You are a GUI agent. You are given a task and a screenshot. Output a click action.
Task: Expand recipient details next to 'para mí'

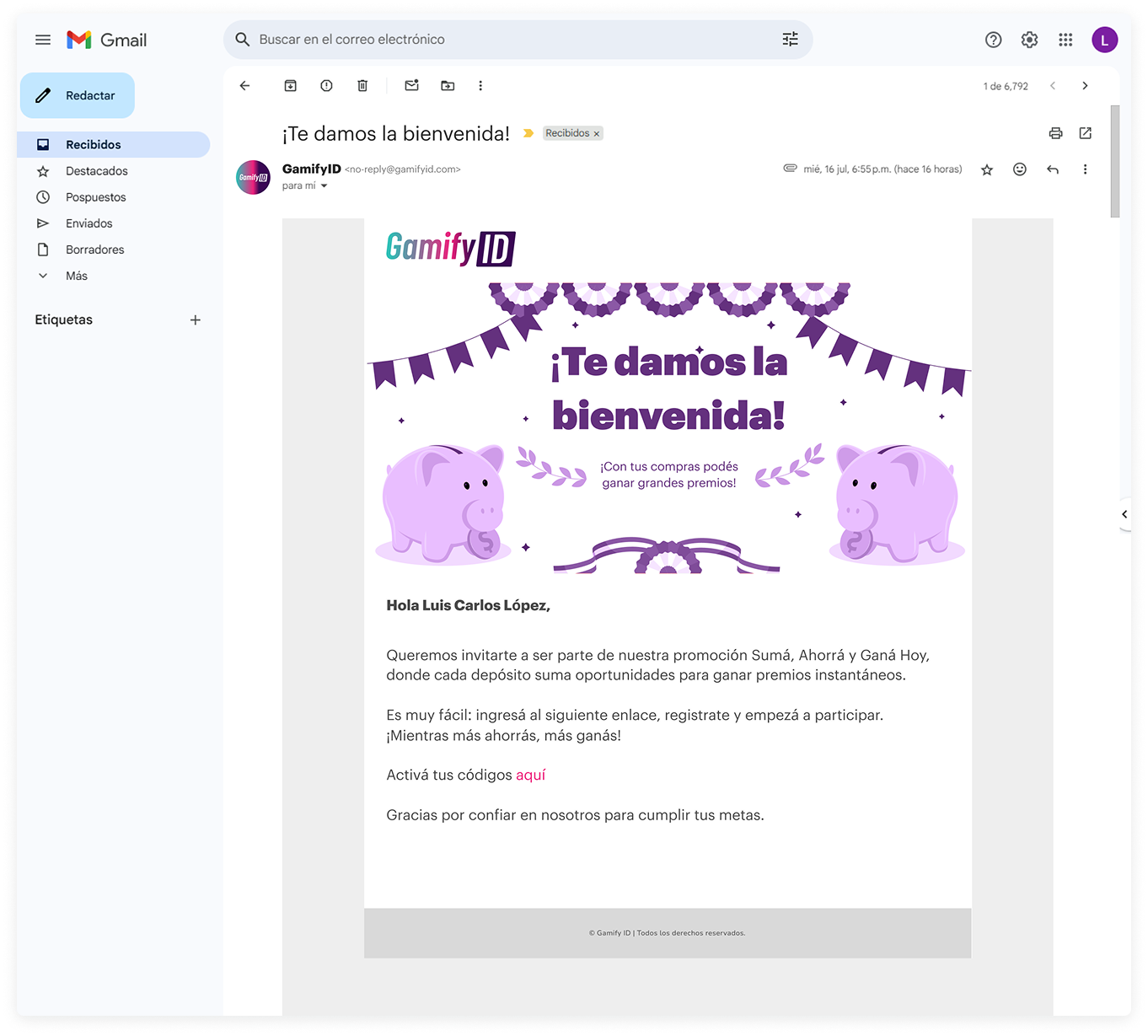coord(324,186)
